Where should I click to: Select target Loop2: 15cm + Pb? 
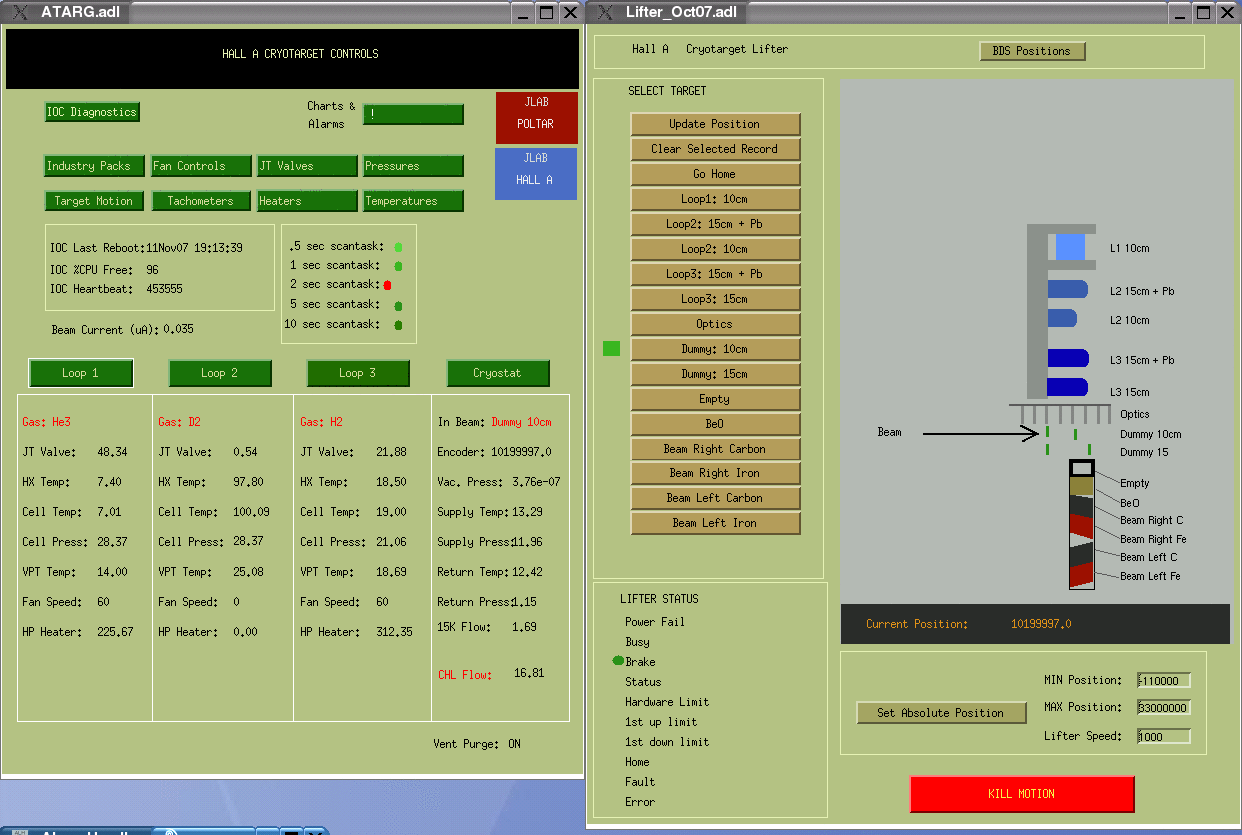(715, 224)
